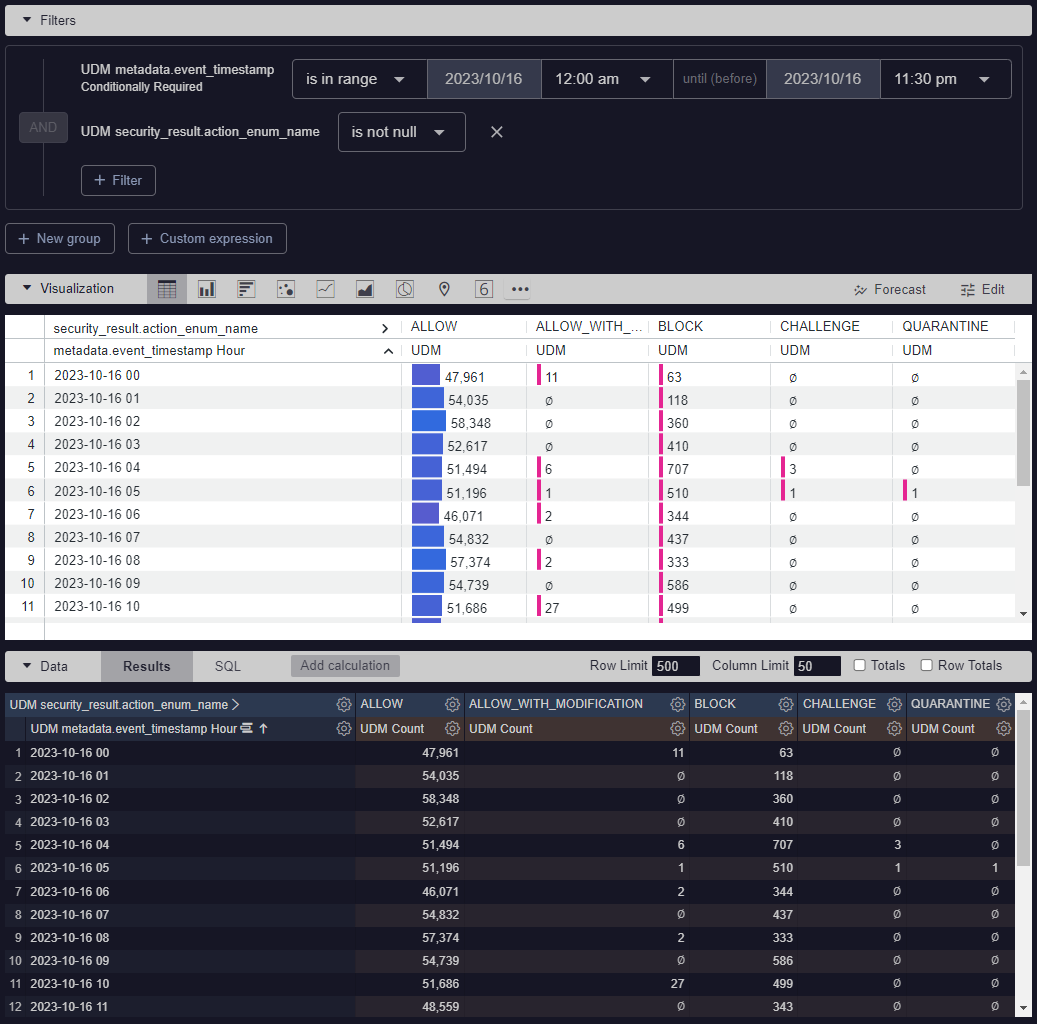
Task: Switch to the line chart visualization
Action: click(x=325, y=289)
